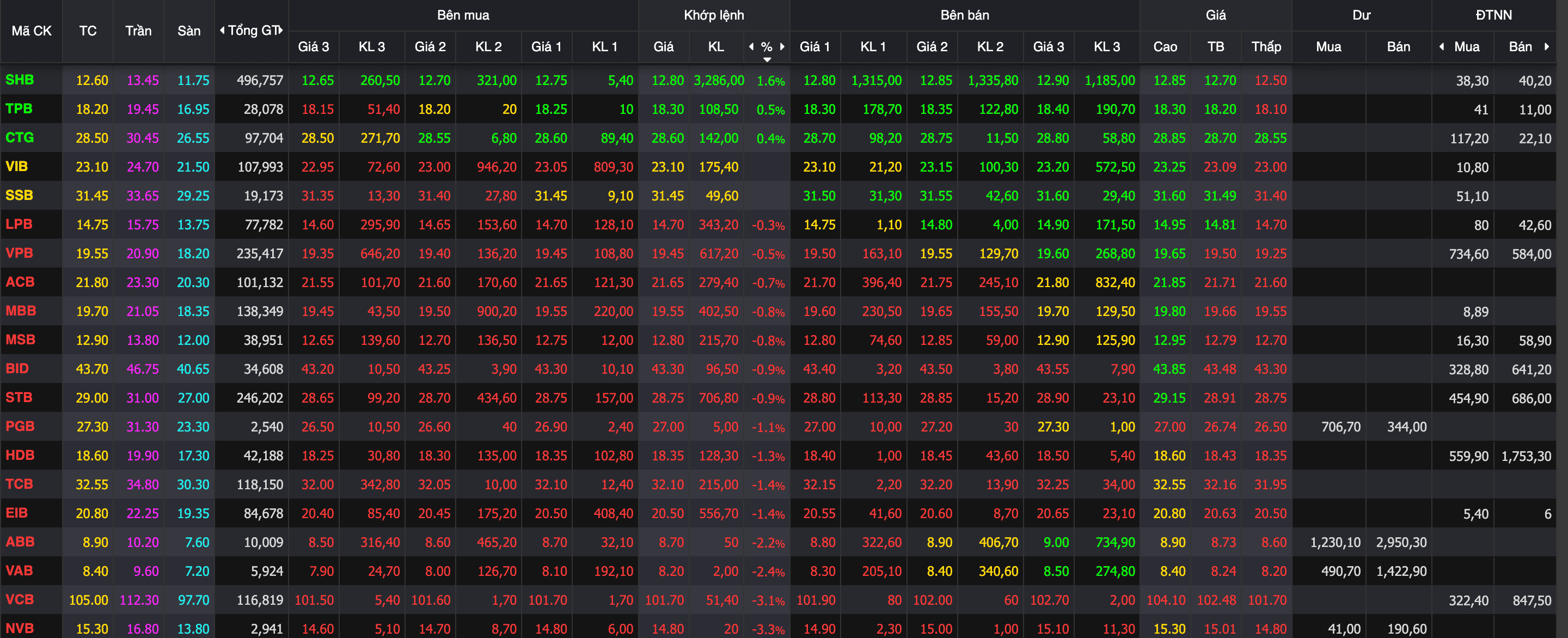Screen dimensions: 1568x638
Task: Click VAB surplus sell 1,422,90
Action: tap(1401, 572)
